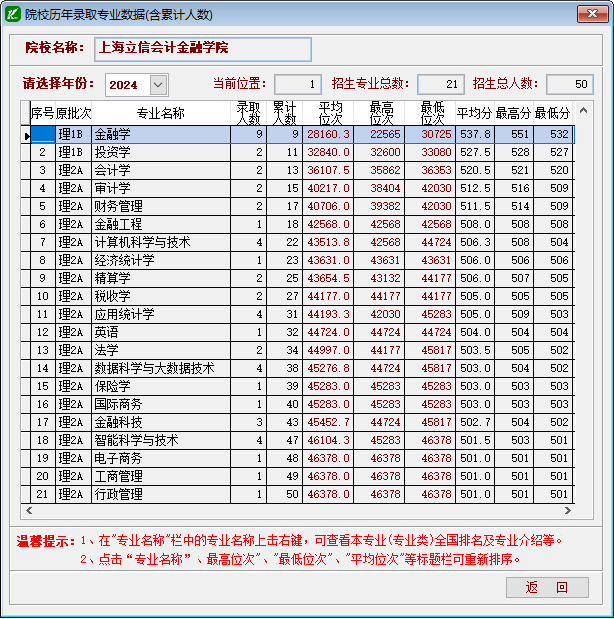
Task: Click cumulative count 50 in 行政管理 row
Action: 285,495
